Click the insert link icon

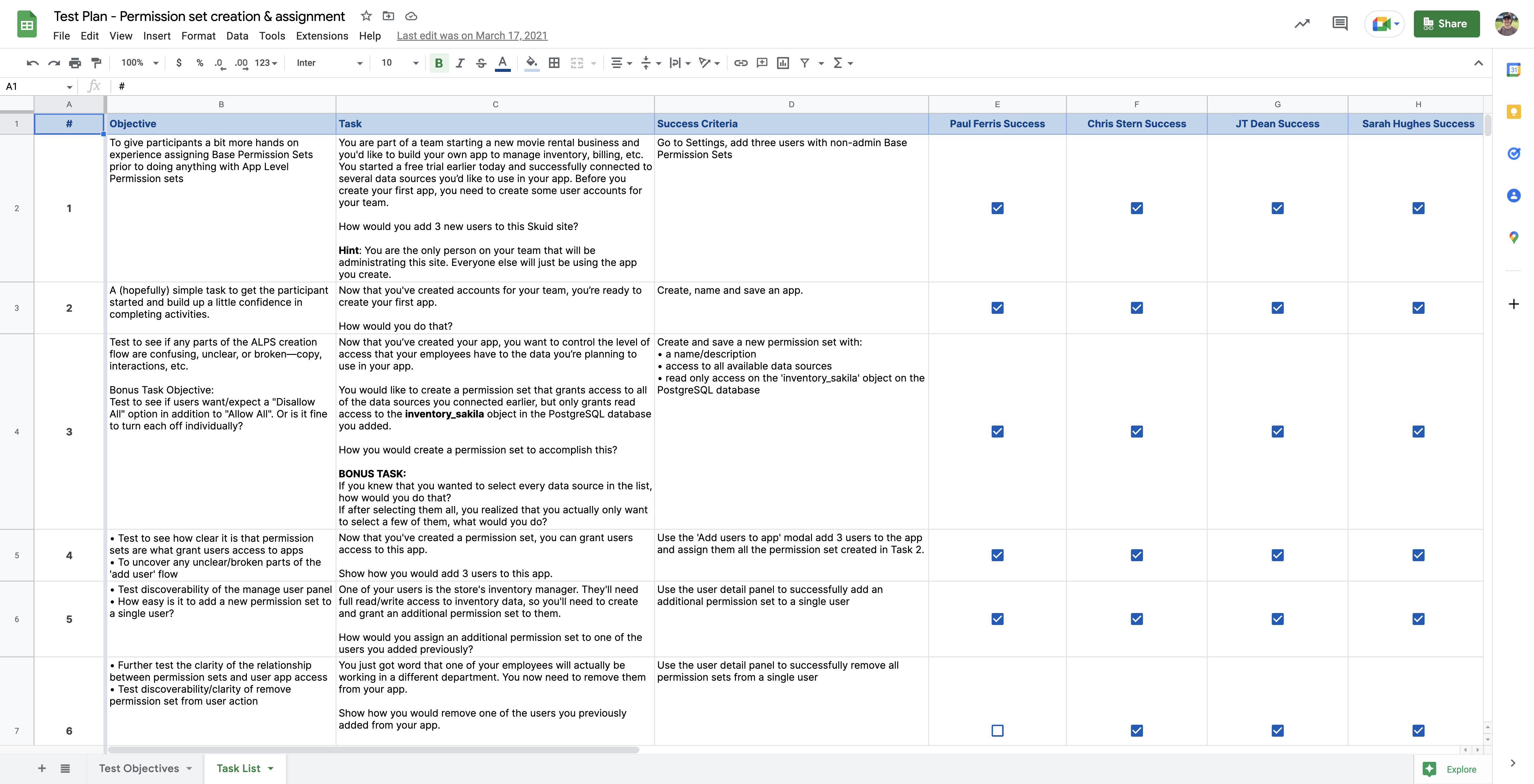(x=740, y=63)
